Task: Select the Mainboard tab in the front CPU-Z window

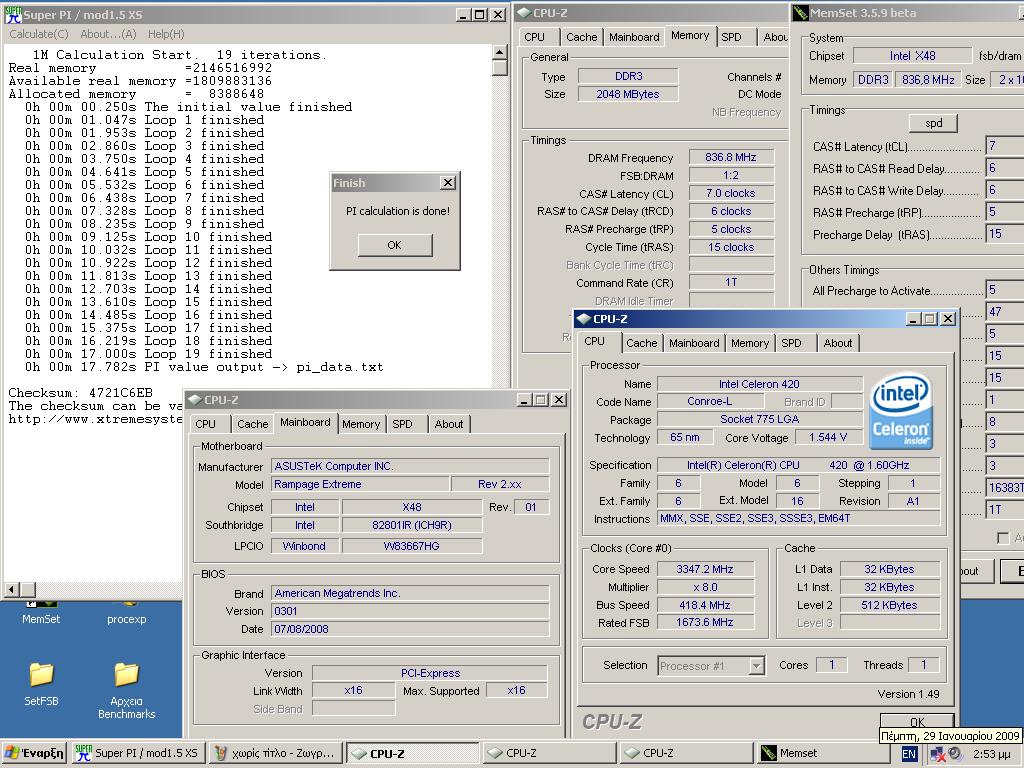Action: point(694,343)
